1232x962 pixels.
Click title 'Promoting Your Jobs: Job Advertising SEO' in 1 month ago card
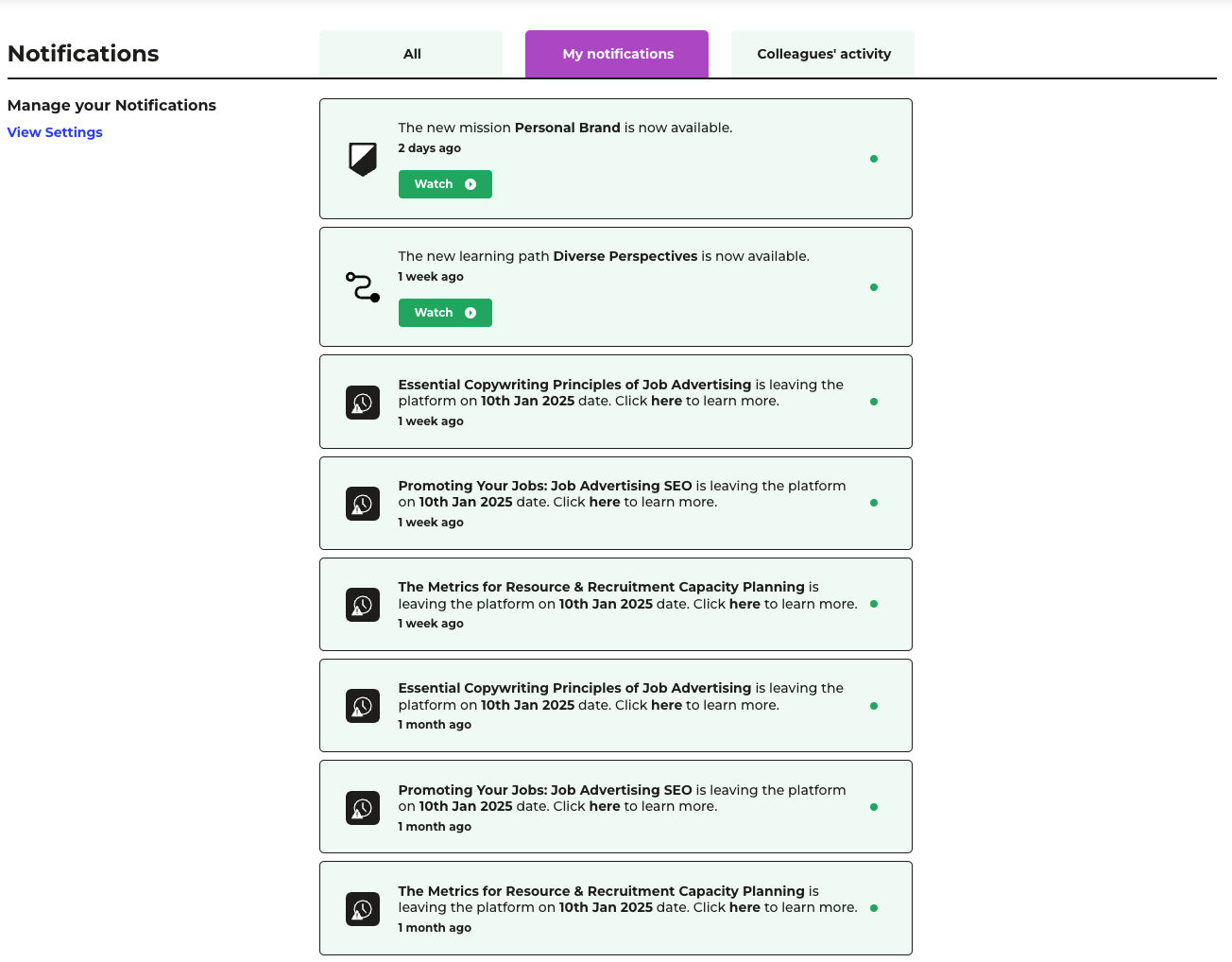(x=545, y=790)
